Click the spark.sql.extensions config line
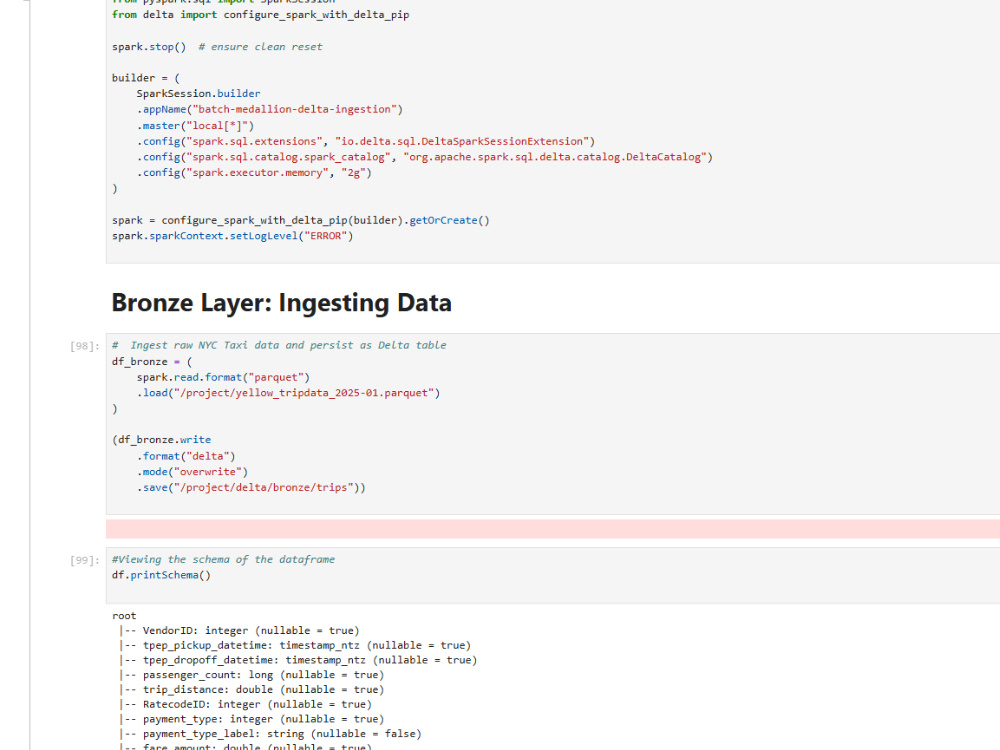 coord(365,141)
